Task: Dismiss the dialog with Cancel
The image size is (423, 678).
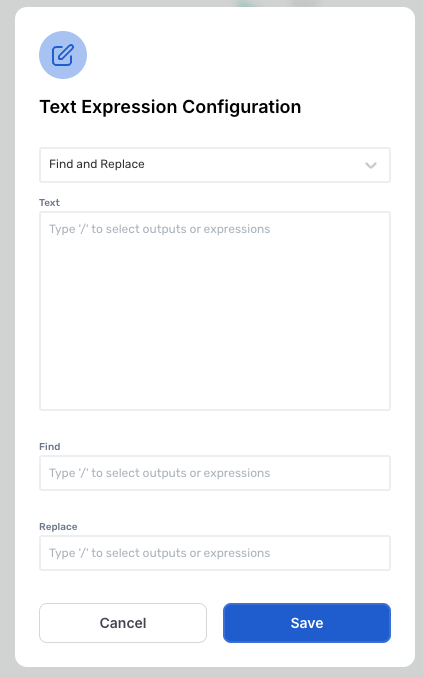Action: point(123,623)
